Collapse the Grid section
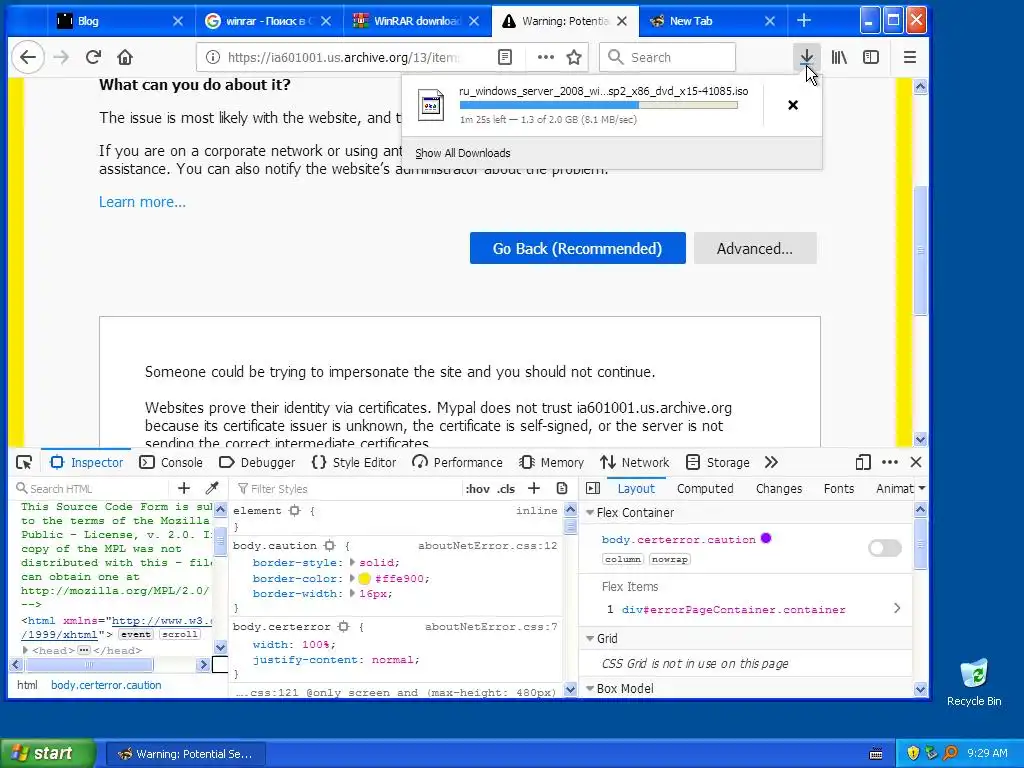This screenshot has height=768, width=1024. pos(590,639)
